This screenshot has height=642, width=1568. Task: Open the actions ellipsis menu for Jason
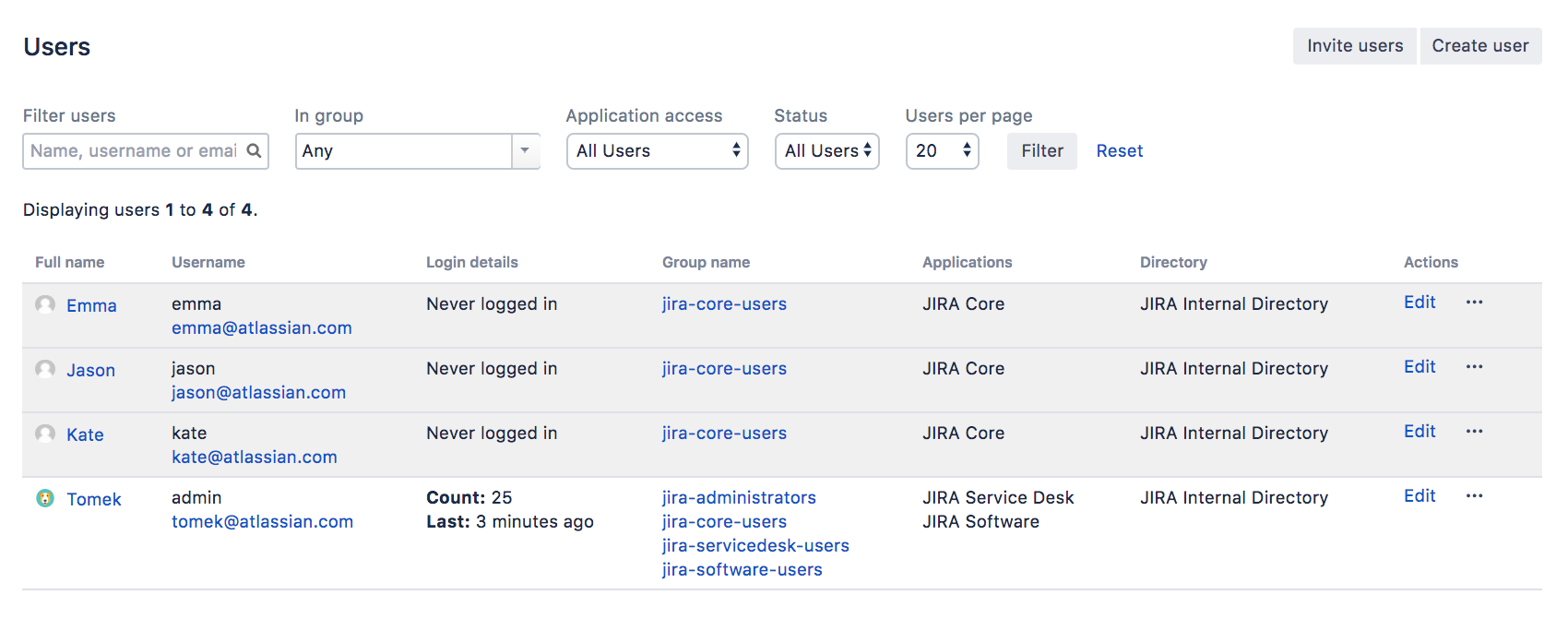(x=1474, y=367)
